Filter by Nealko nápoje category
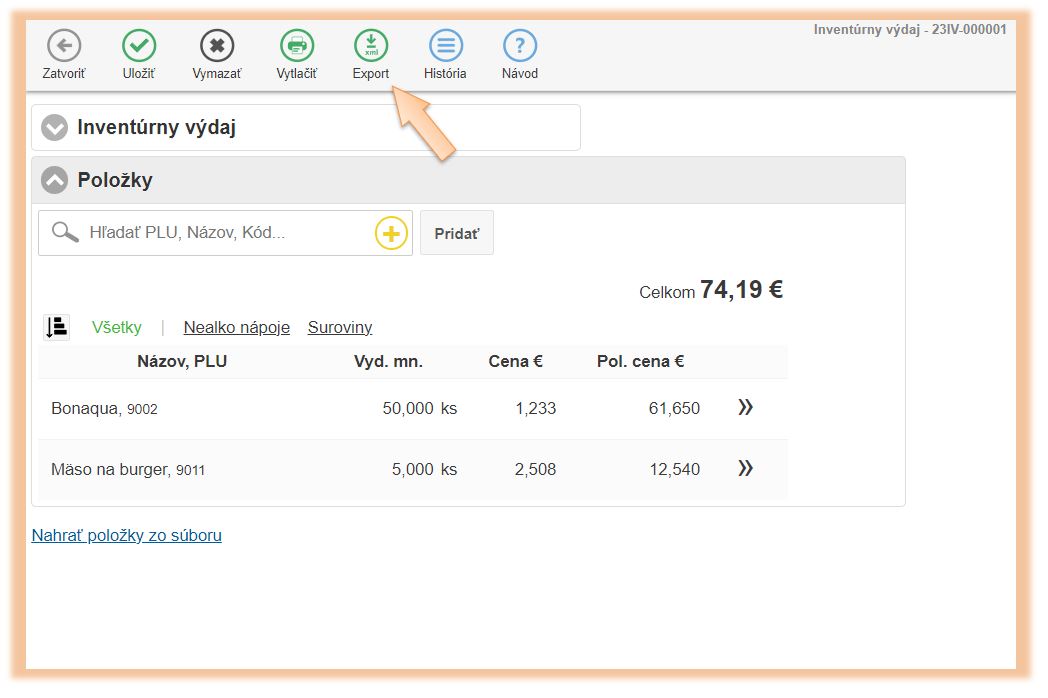The image size is (1048, 698). click(x=237, y=327)
